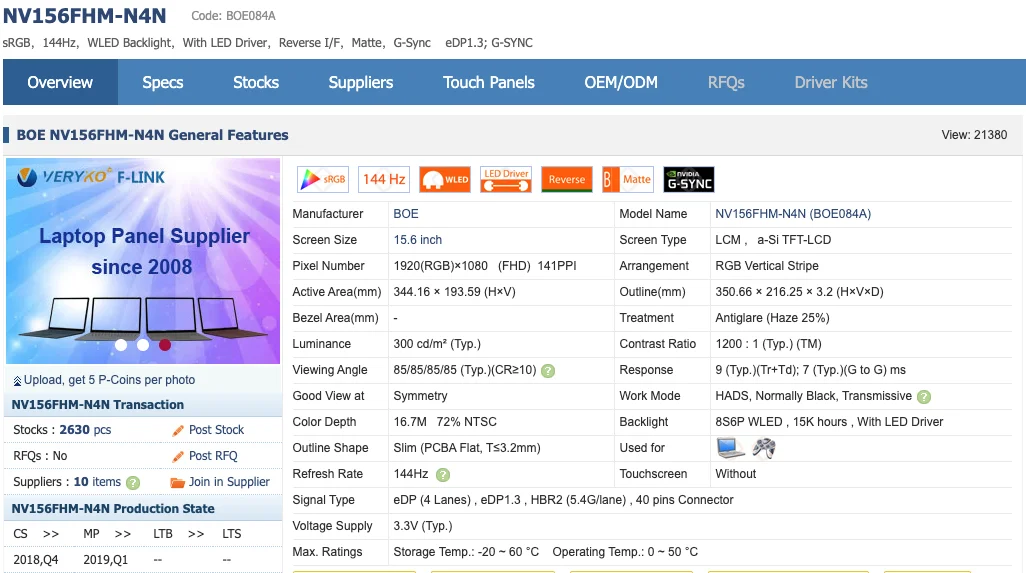Click the 1200 : 1 (Typ.) (TM) contrast value

(768, 344)
